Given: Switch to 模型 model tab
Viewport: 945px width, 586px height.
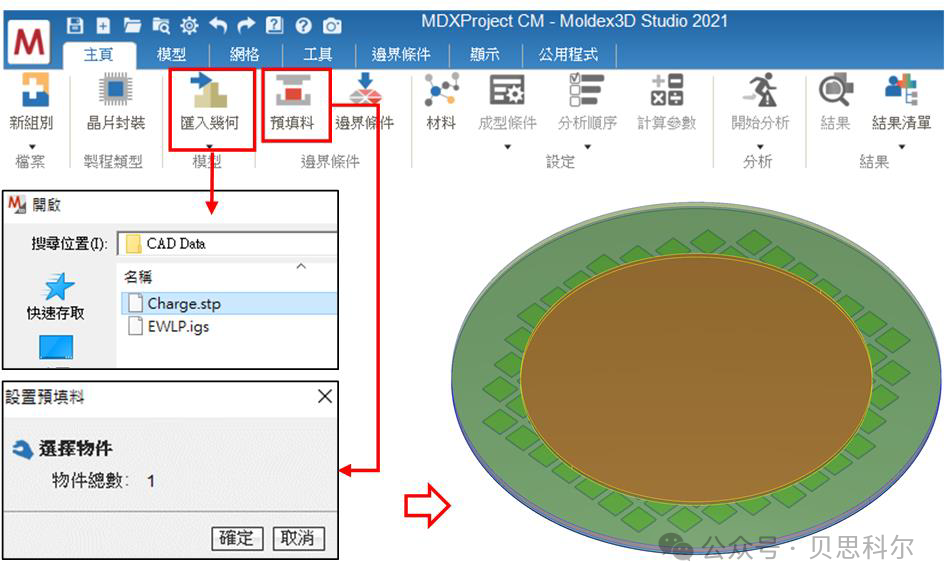Looking at the screenshot, I should pos(171,55).
